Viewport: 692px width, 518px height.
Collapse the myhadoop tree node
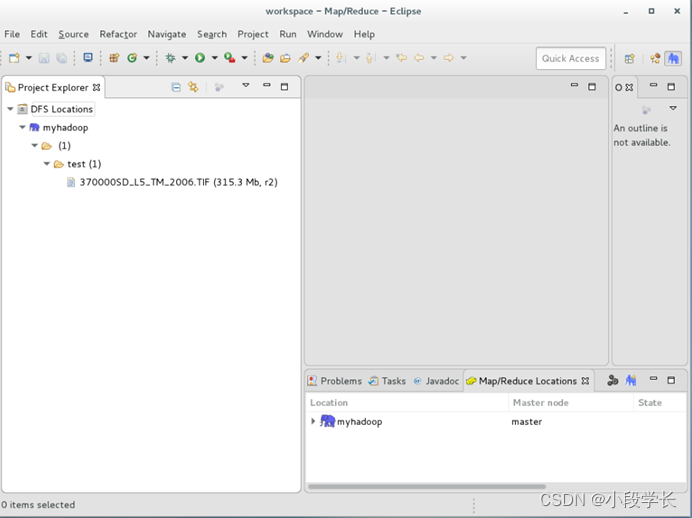22,127
